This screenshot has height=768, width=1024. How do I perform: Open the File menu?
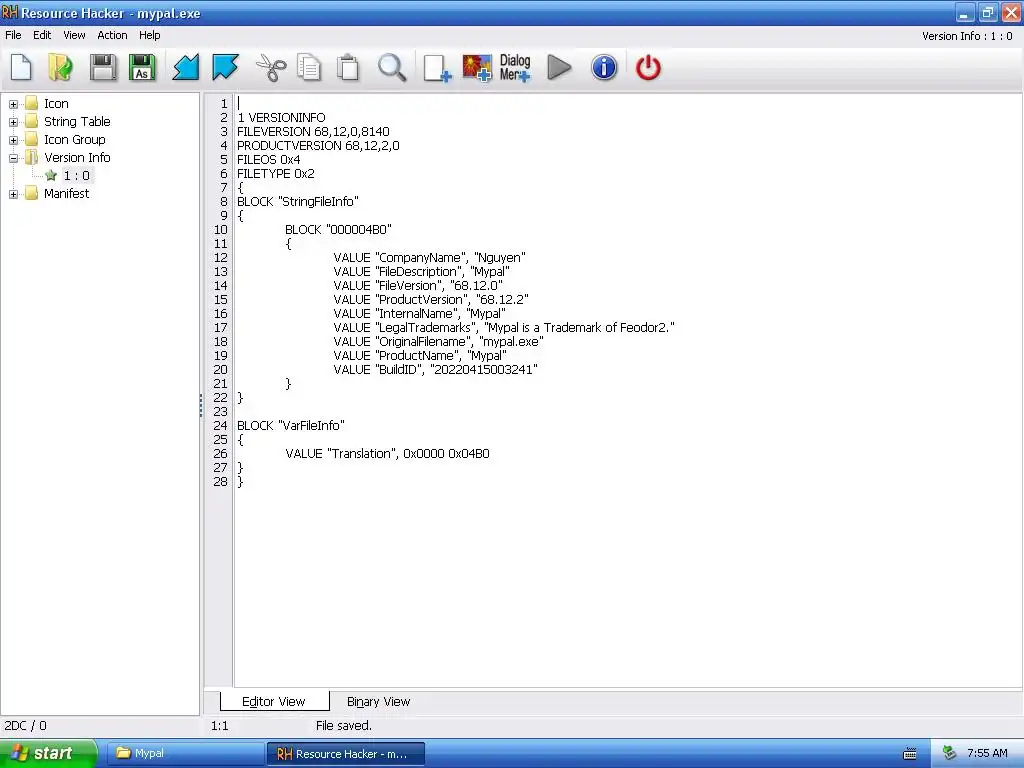13,35
